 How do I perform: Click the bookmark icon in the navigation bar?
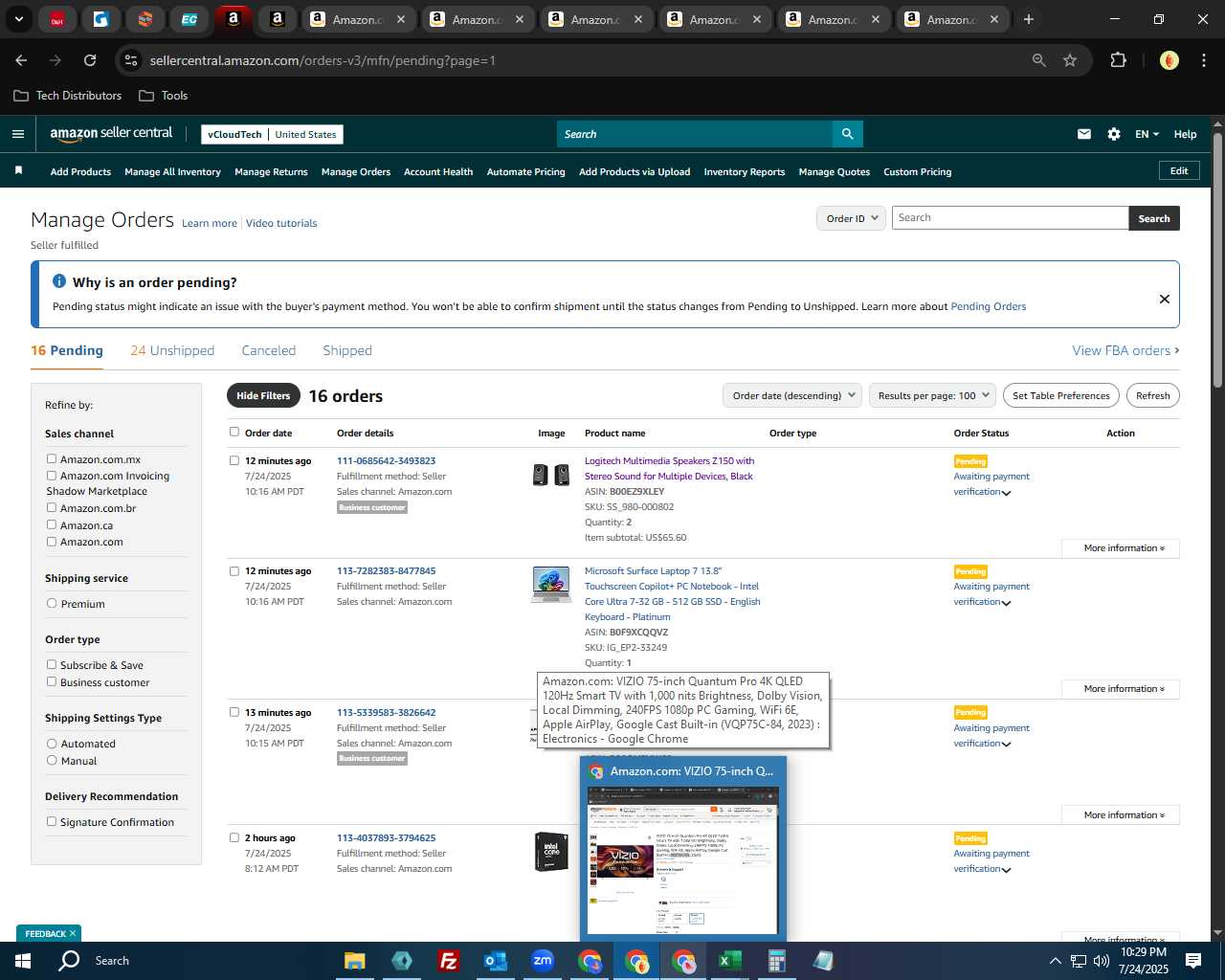pos(18,170)
